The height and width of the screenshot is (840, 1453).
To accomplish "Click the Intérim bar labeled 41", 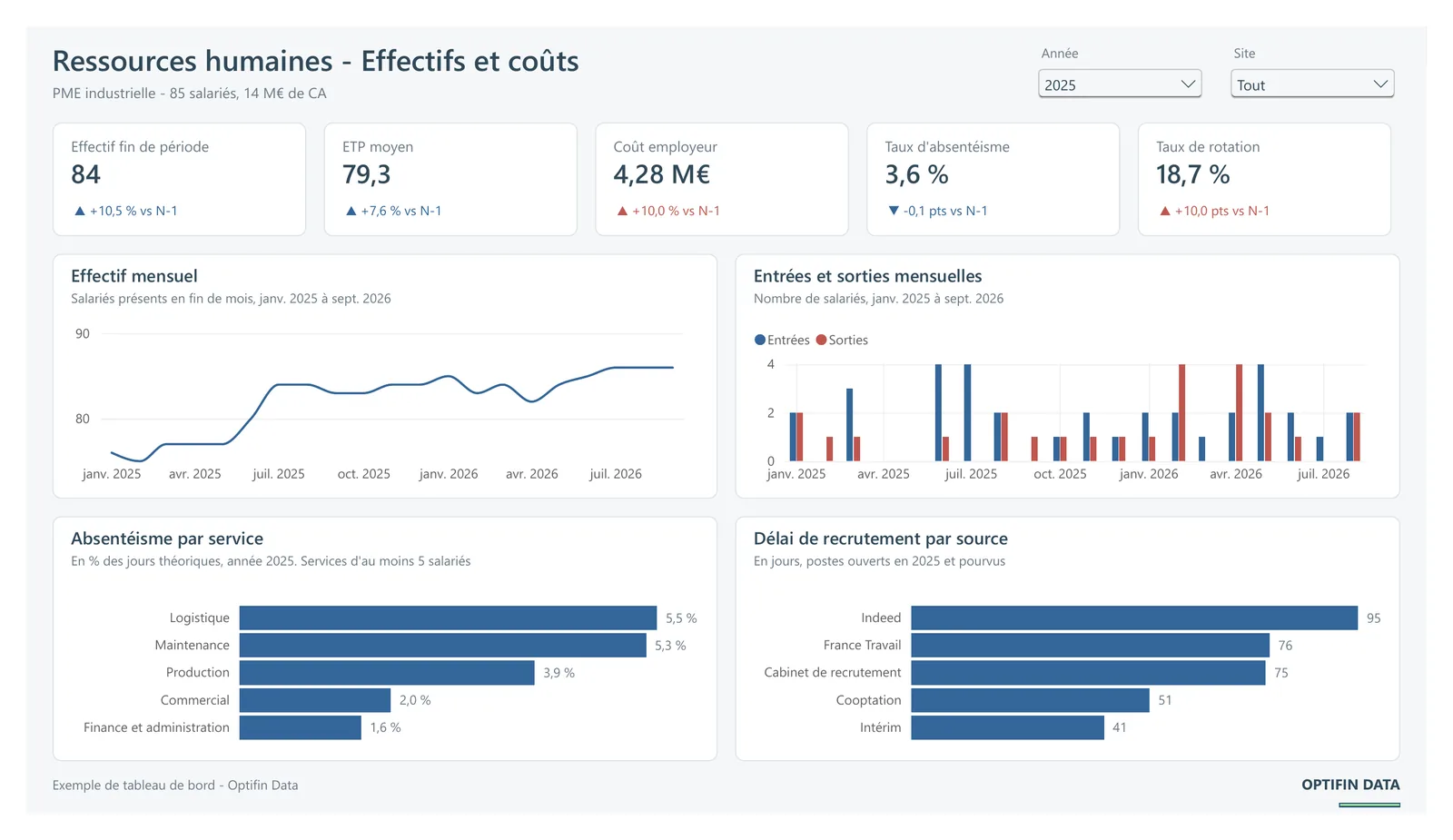I will pyautogui.click(x=1008, y=727).
